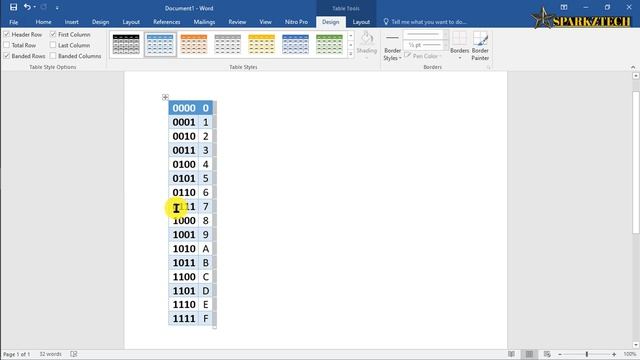Toggle the Banded Rows checkbox
The image size is (640, 360).
click(7, 56)
